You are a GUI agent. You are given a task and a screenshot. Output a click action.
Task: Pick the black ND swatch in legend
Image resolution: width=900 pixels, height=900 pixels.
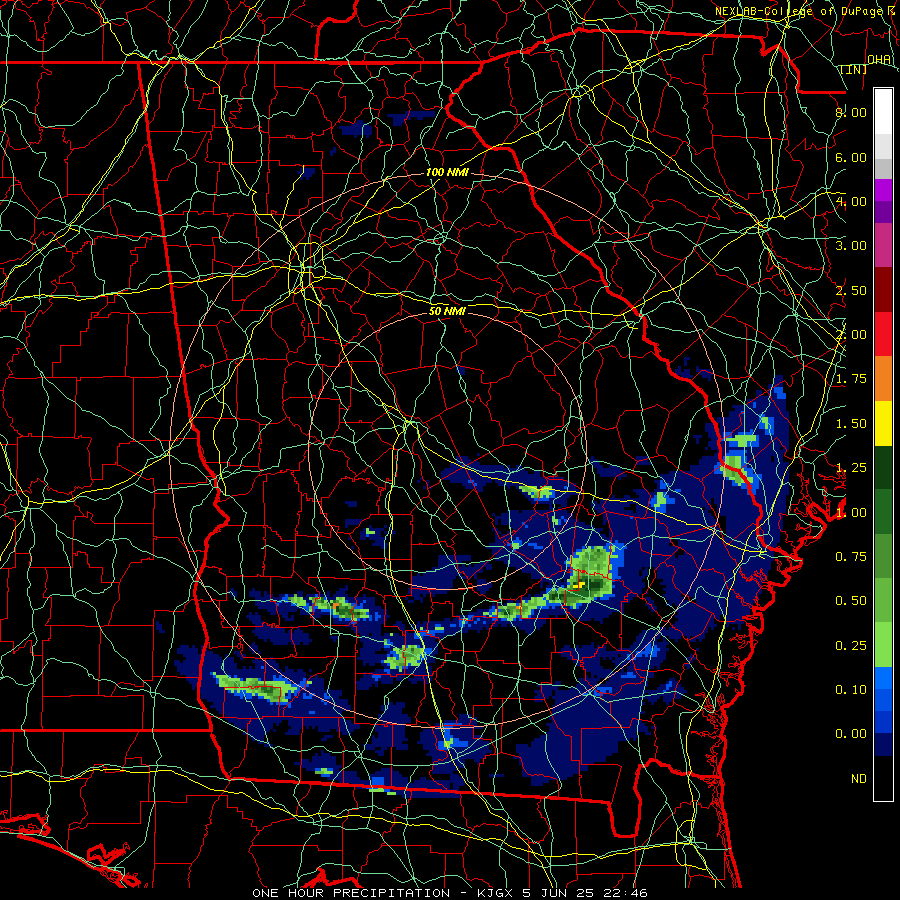click(883, 778)
